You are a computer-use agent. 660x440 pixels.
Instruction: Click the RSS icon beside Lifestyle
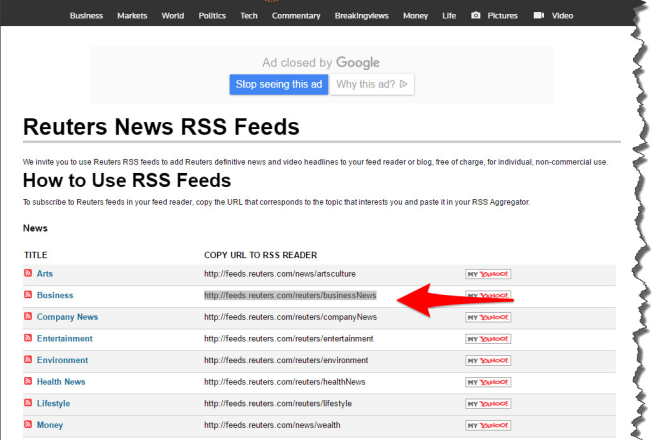[x=28, y=403]
